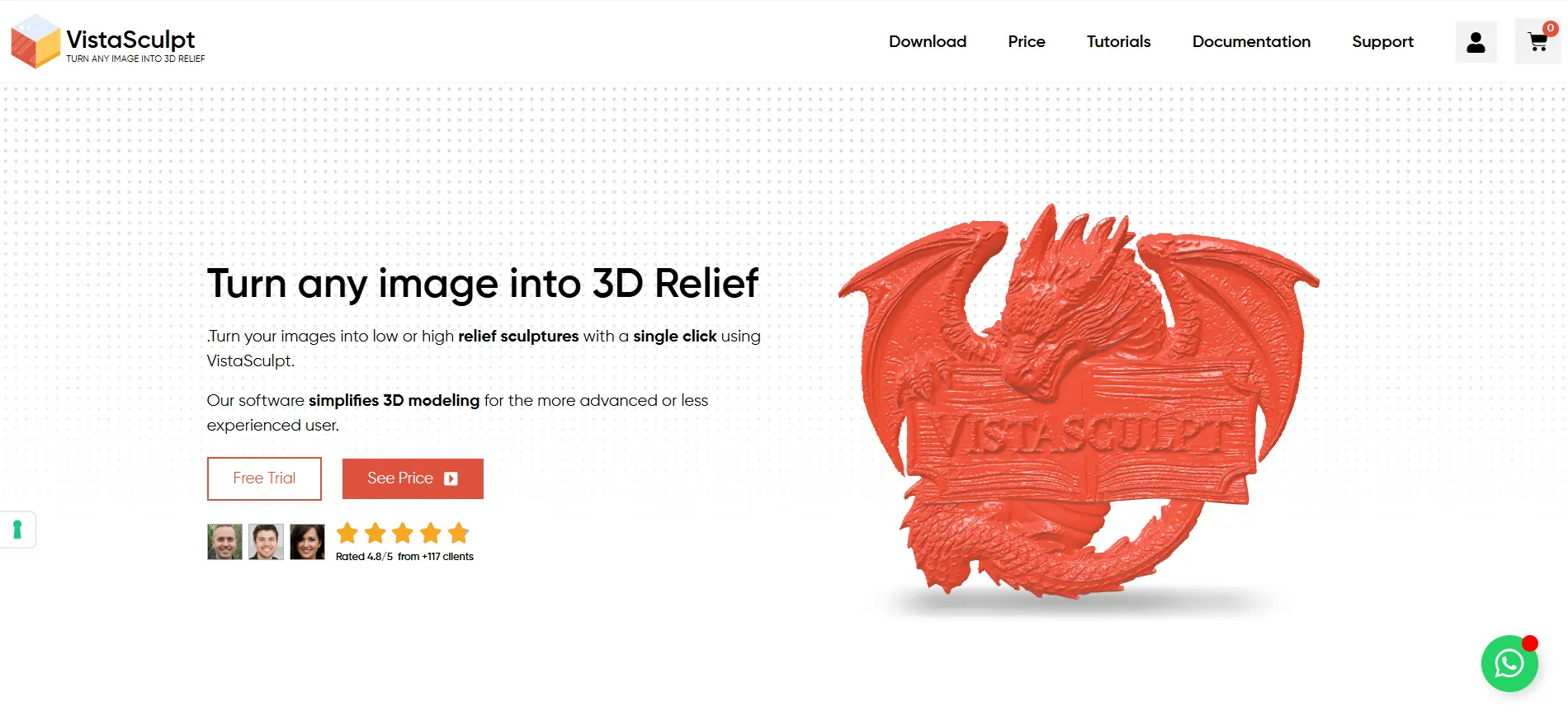
Task: Open the Documentation nav link
Action: click(1251, 41)
